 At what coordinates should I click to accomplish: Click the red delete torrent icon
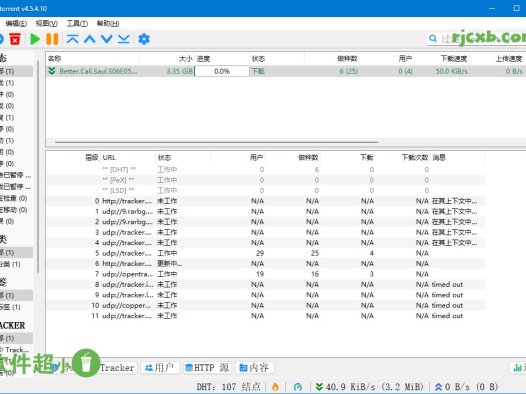pos(15,39)
